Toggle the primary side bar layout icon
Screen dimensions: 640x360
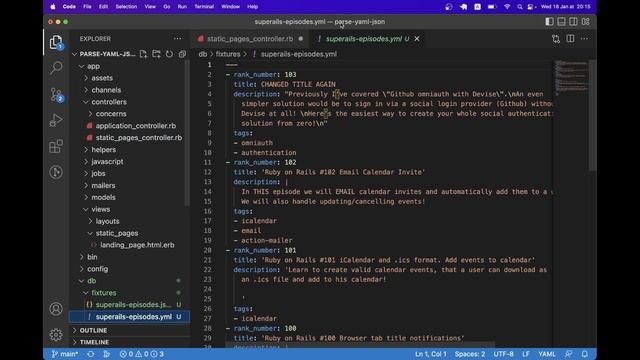(549, 22)
